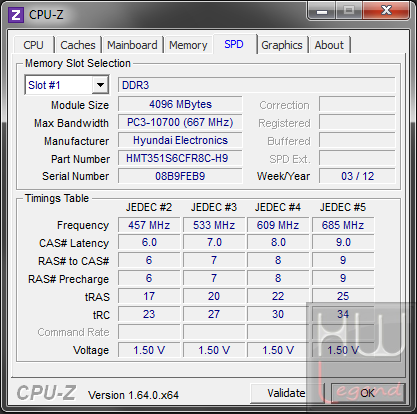Click the tRAS value 22
Screen dimensions: 417x414
(x=278, y=296)
